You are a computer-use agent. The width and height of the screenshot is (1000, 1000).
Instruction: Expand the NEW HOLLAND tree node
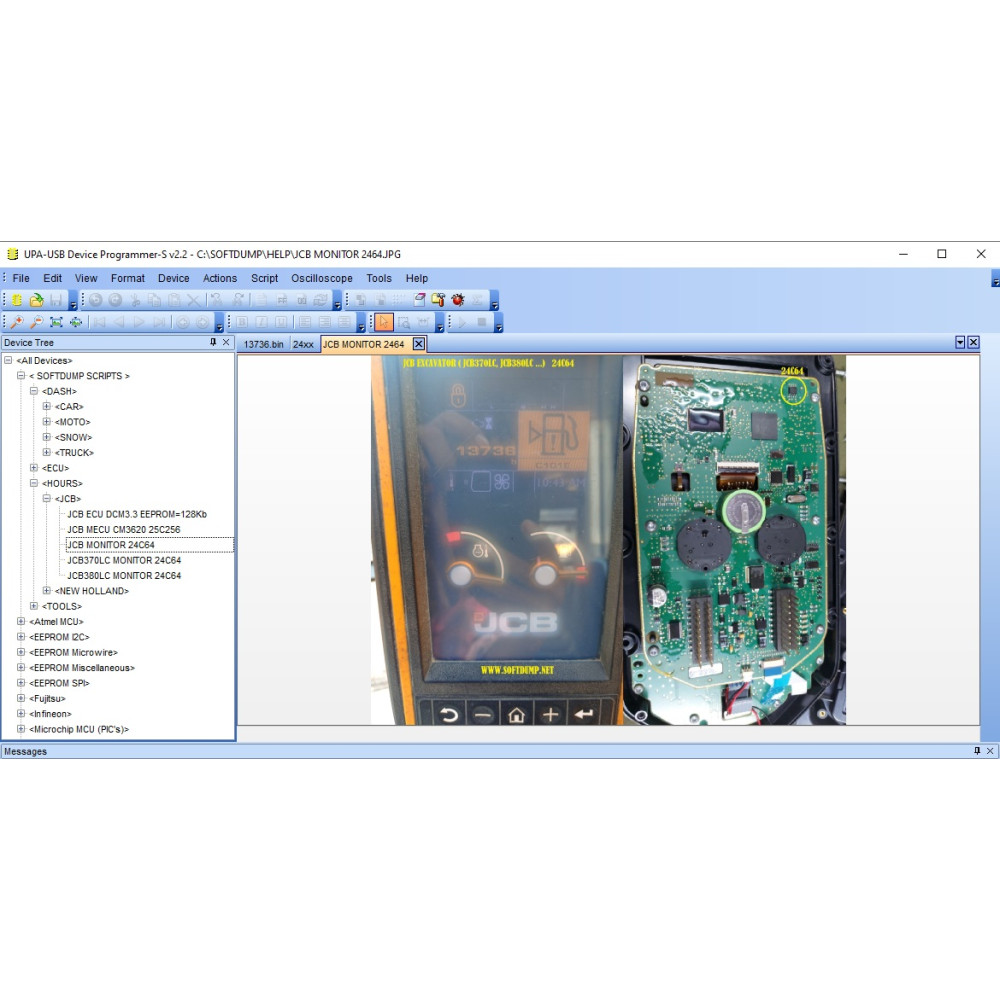pyautogui.click(x=47, y=591)
